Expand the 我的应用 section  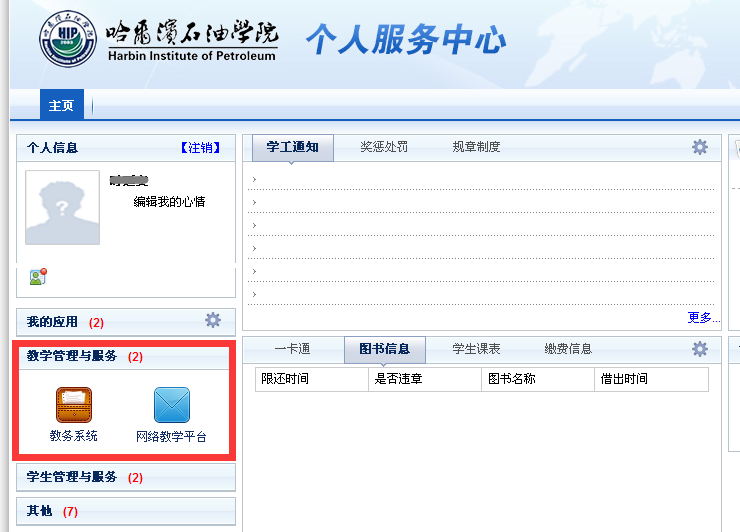52,322
